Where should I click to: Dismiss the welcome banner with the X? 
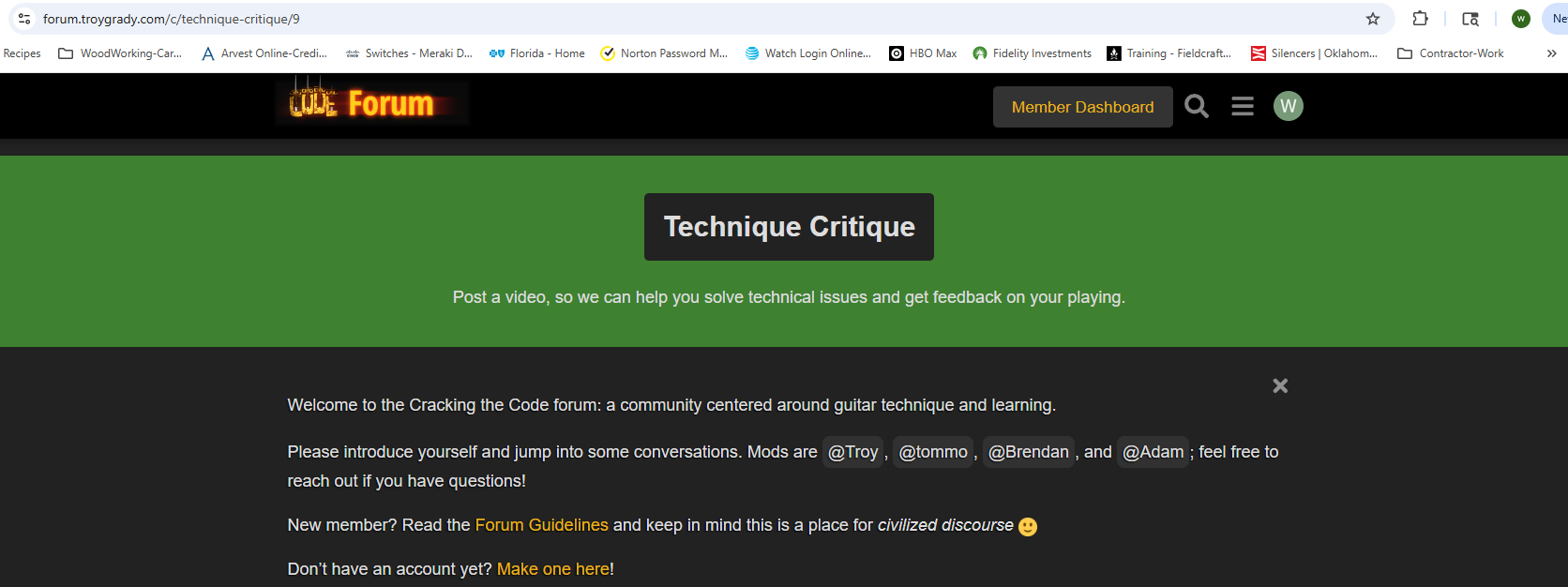click(x=1280, y=385)
